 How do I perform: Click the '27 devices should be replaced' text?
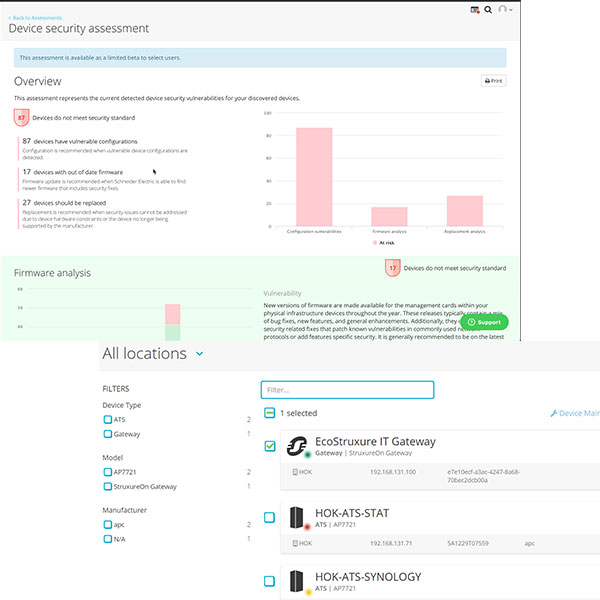point(64,203)
